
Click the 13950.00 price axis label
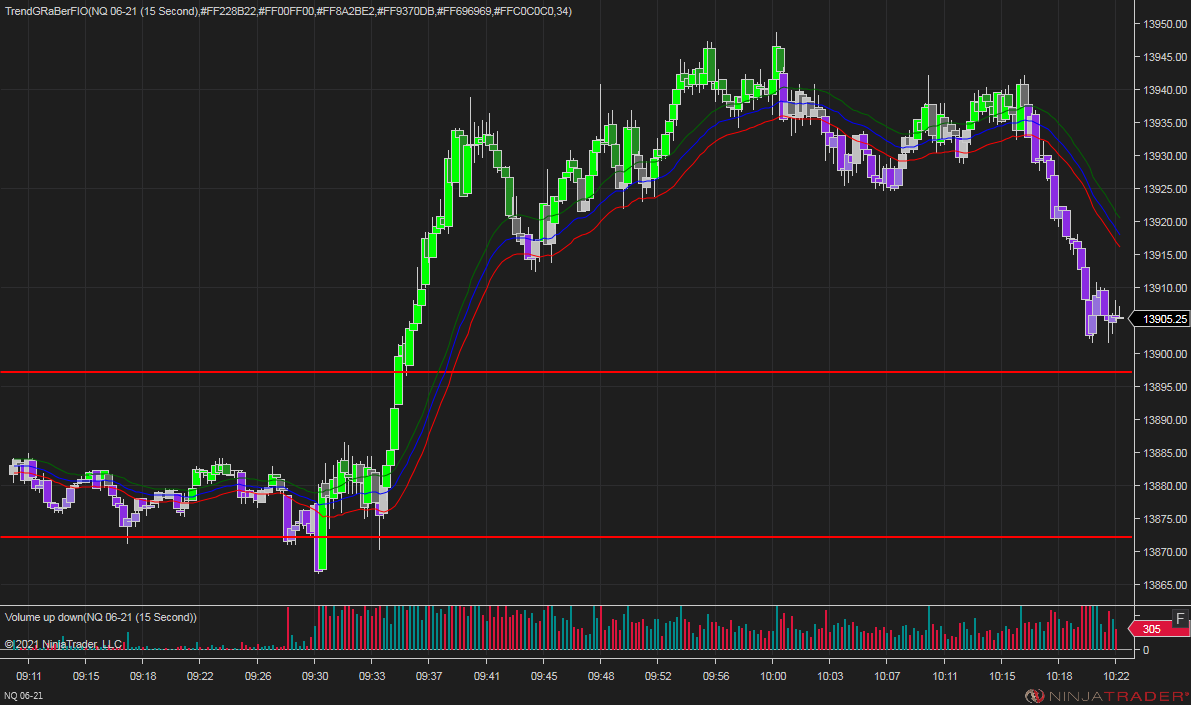pos(1164,24)
